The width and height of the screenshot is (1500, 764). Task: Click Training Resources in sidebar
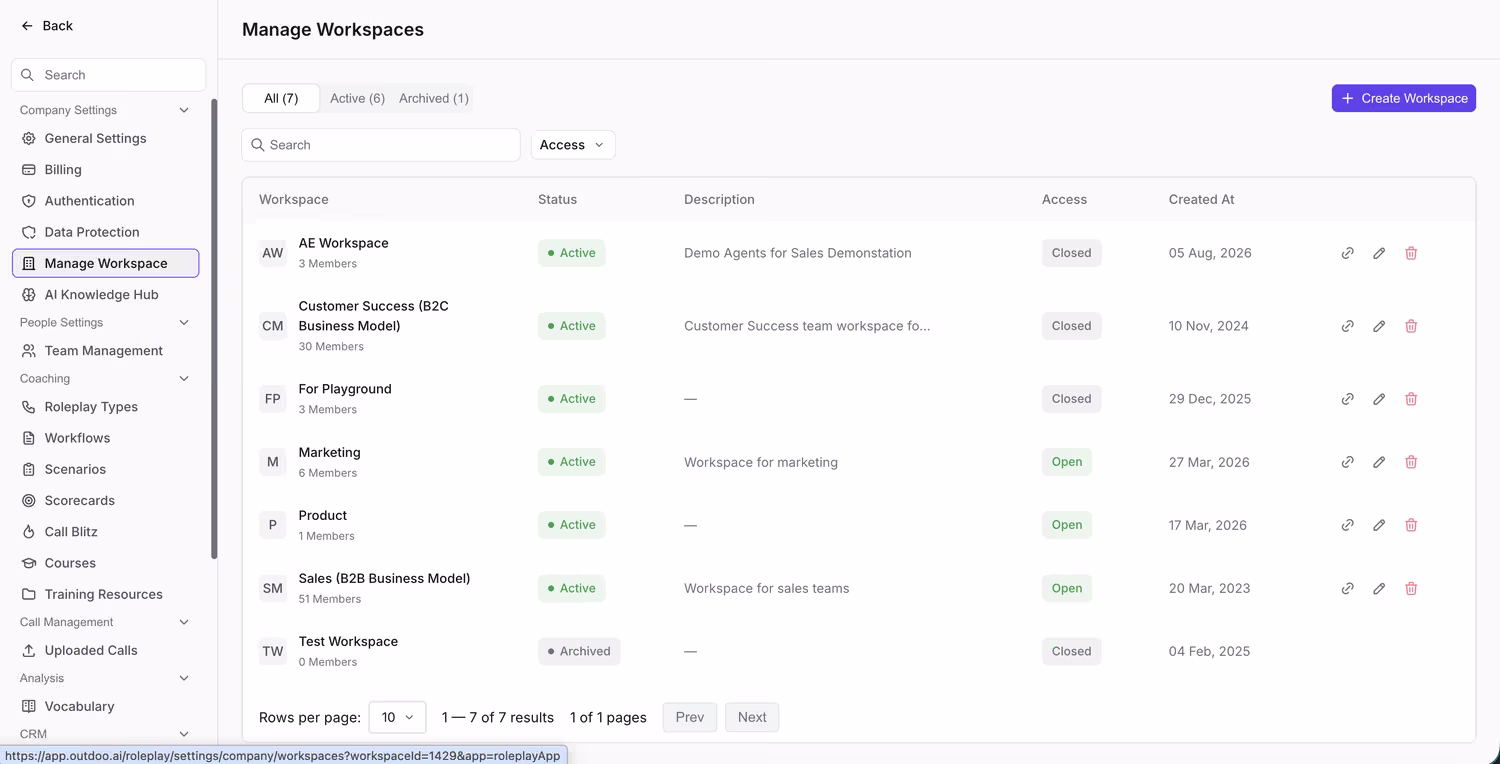click(105, 594)
